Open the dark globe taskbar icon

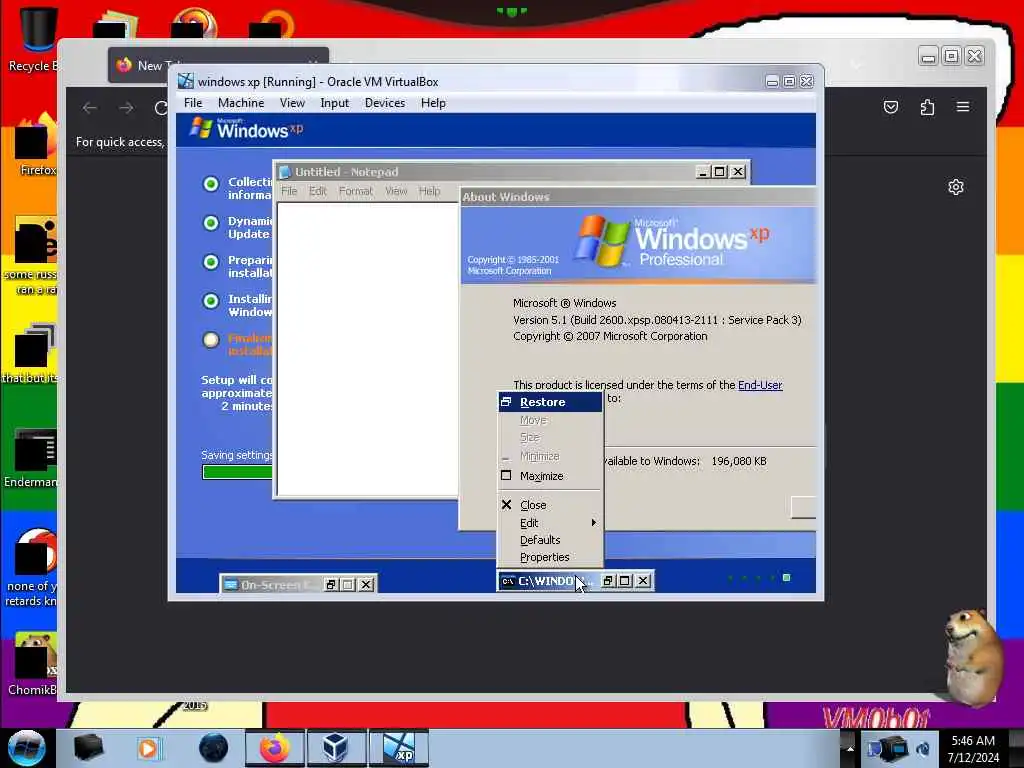tap(214, 748)
